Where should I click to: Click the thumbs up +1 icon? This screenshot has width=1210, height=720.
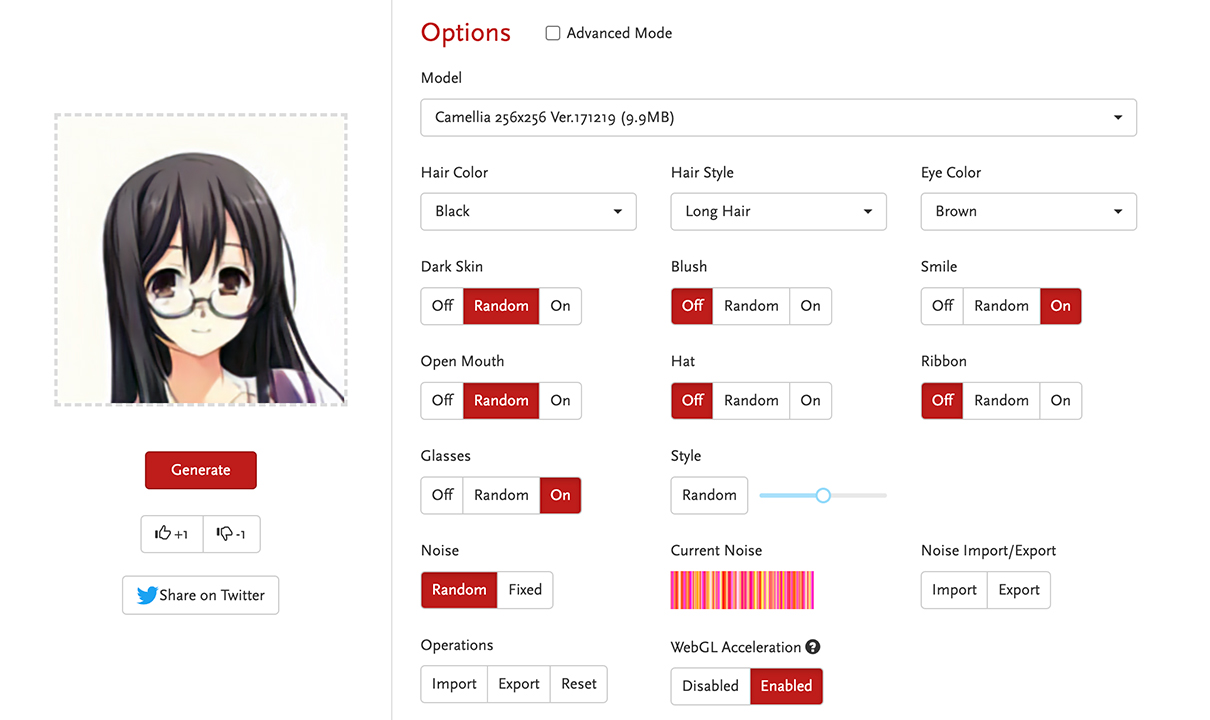163,534
